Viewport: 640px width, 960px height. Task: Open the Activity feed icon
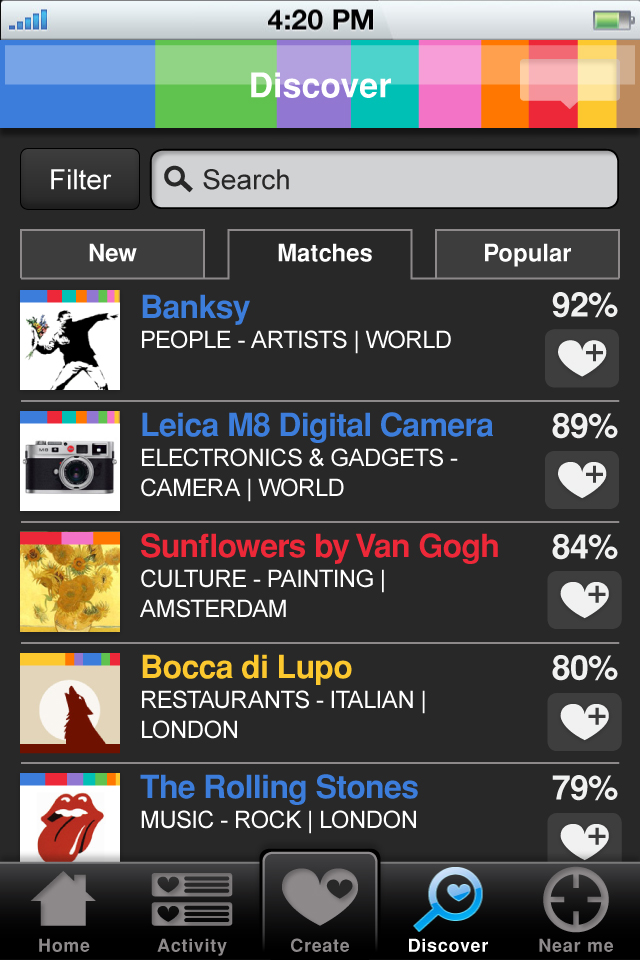(x=192, y=900)
